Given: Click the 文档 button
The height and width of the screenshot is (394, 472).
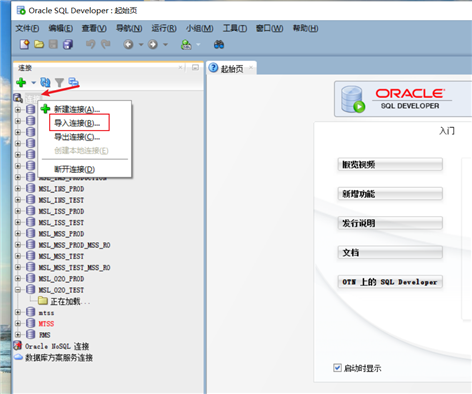Looking at the screenshot, I should [390, 252].
